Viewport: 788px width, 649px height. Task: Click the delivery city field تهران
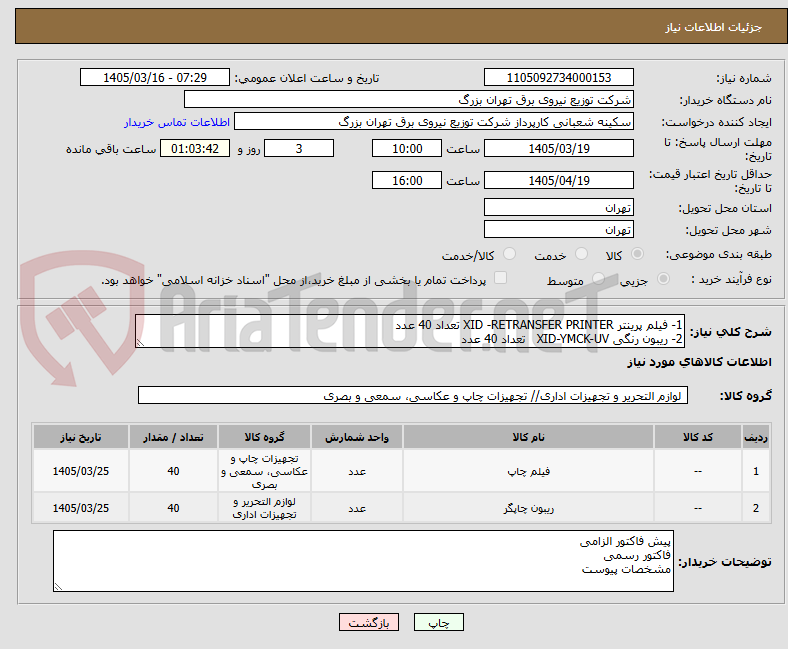click(x=559, y=229)
